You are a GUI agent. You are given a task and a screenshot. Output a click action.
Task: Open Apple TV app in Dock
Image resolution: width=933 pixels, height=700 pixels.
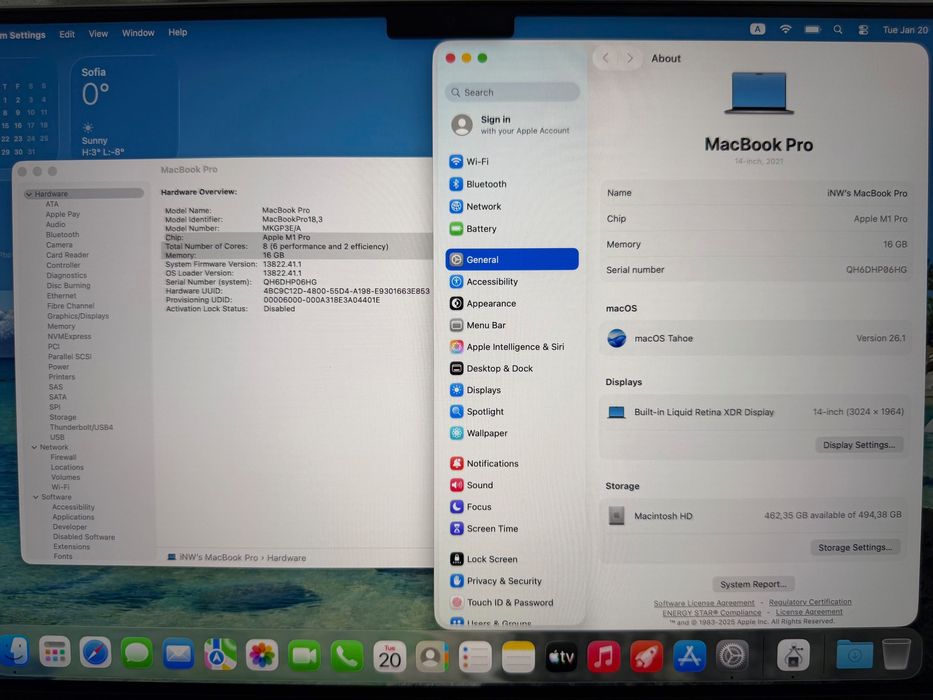click(x=561, y=657)
